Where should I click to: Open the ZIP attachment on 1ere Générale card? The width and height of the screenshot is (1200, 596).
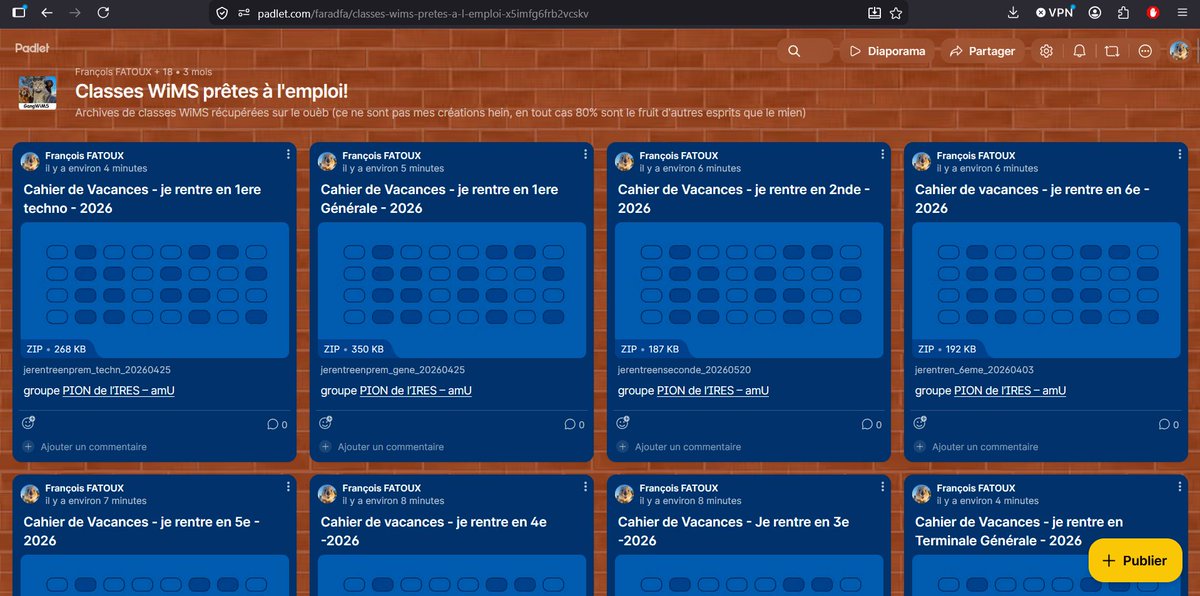[x=452, y=290]
